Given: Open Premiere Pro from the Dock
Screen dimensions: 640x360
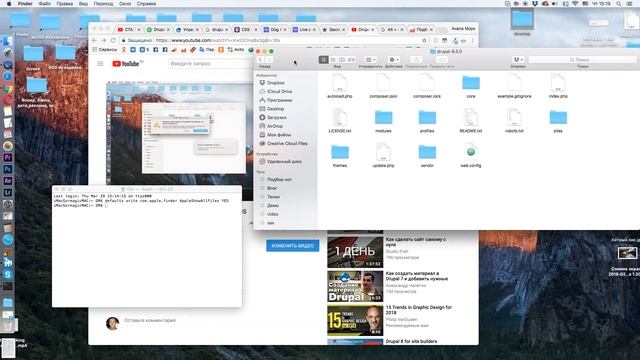Looking at the screenshot, I should [x=7, y=158].
